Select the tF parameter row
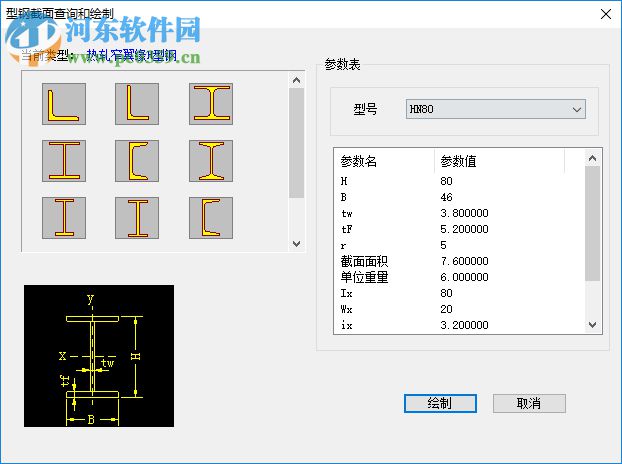Screen dimensions: 622x464 point(459,229)
